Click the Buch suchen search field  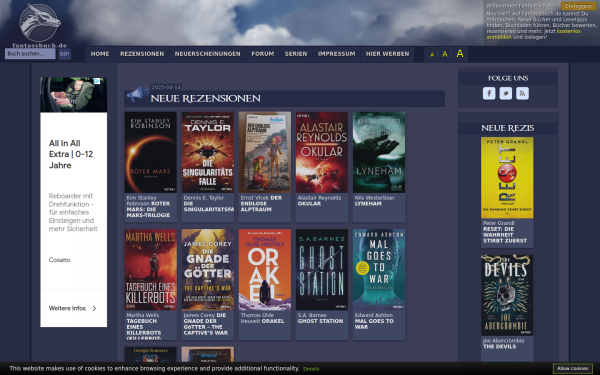[30, 54]
